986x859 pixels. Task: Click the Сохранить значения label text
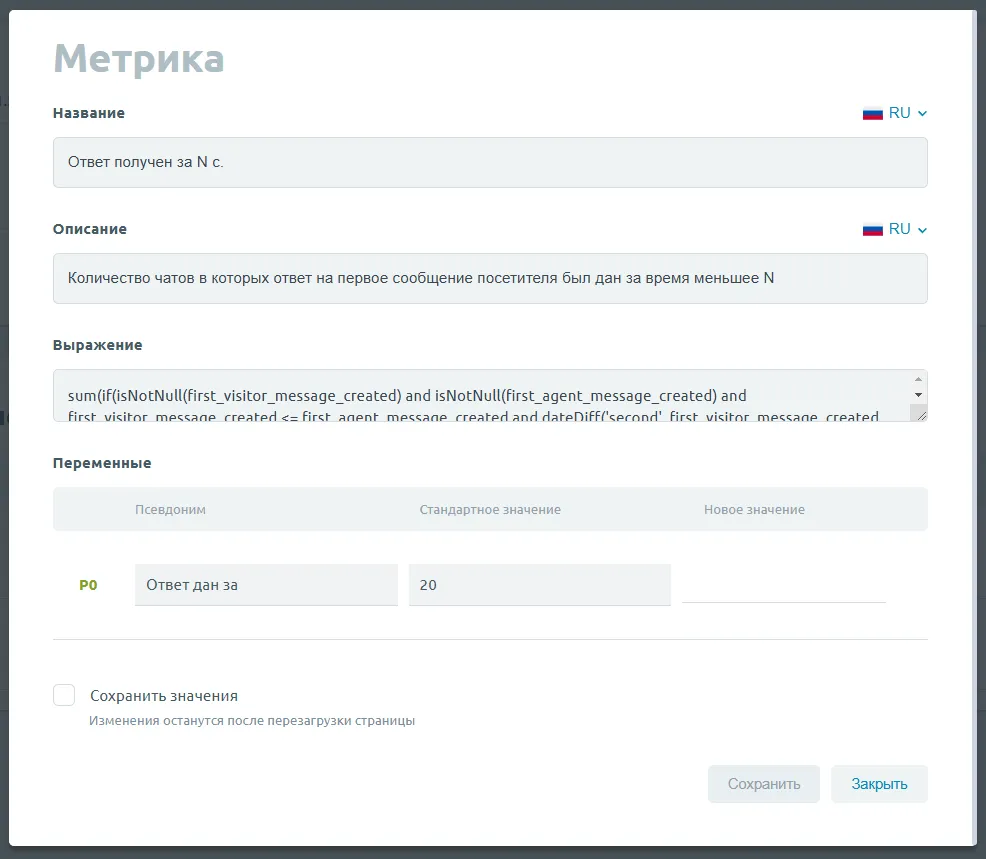[164, 696]
